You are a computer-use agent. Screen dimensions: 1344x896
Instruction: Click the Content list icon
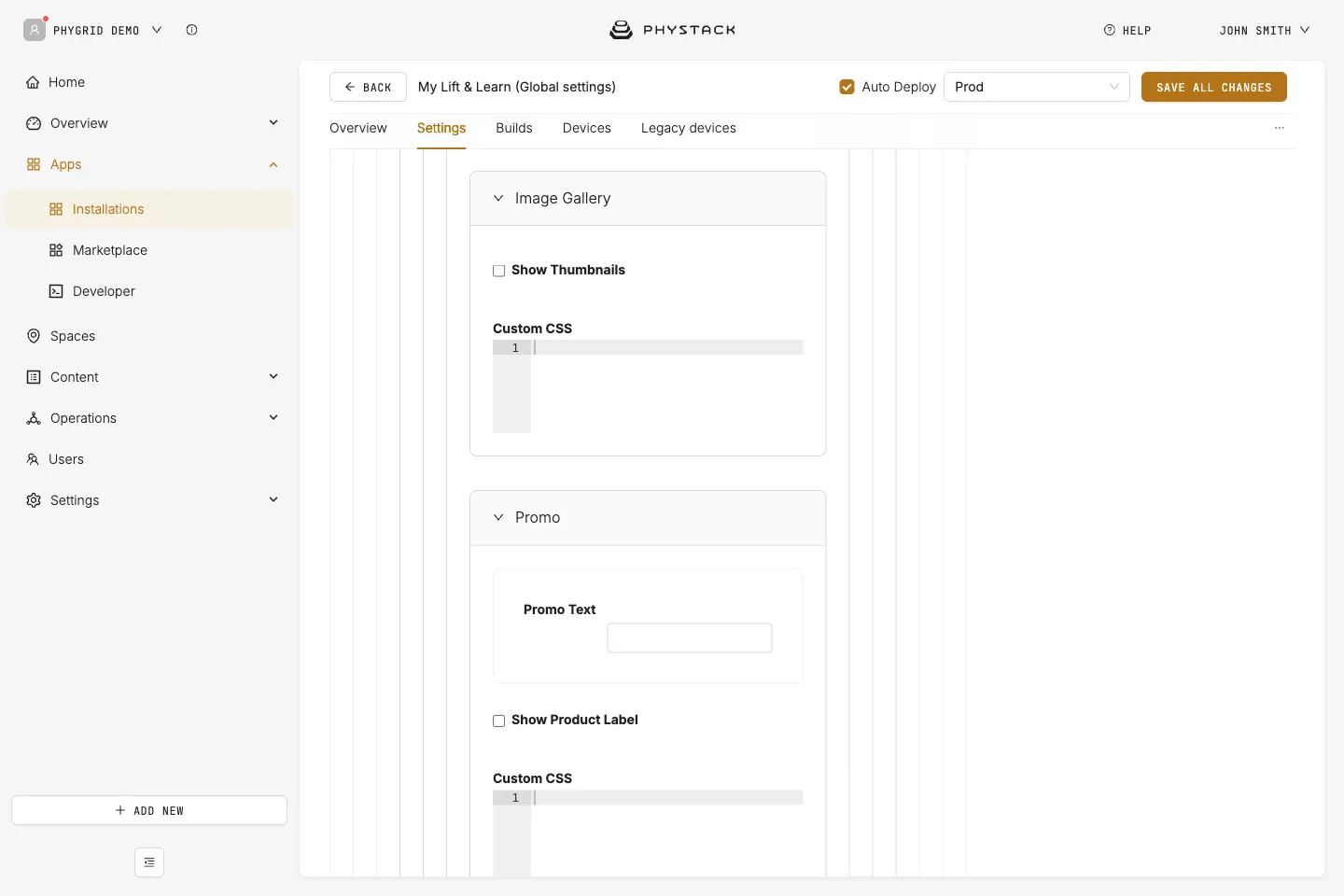click(x=34, y=377)
